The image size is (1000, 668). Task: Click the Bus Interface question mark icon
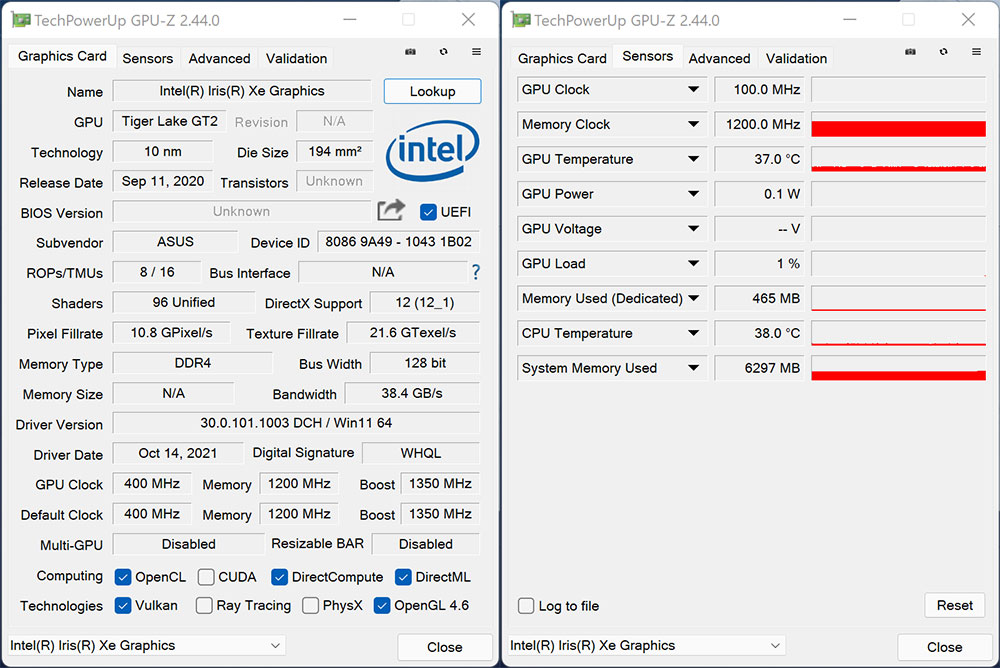tap(476, 272)
